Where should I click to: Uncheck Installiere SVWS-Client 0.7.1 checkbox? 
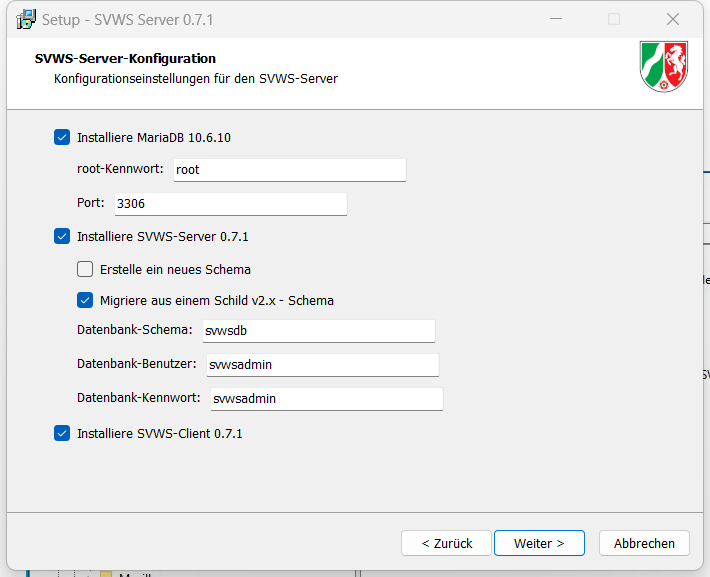coord(62,433)
